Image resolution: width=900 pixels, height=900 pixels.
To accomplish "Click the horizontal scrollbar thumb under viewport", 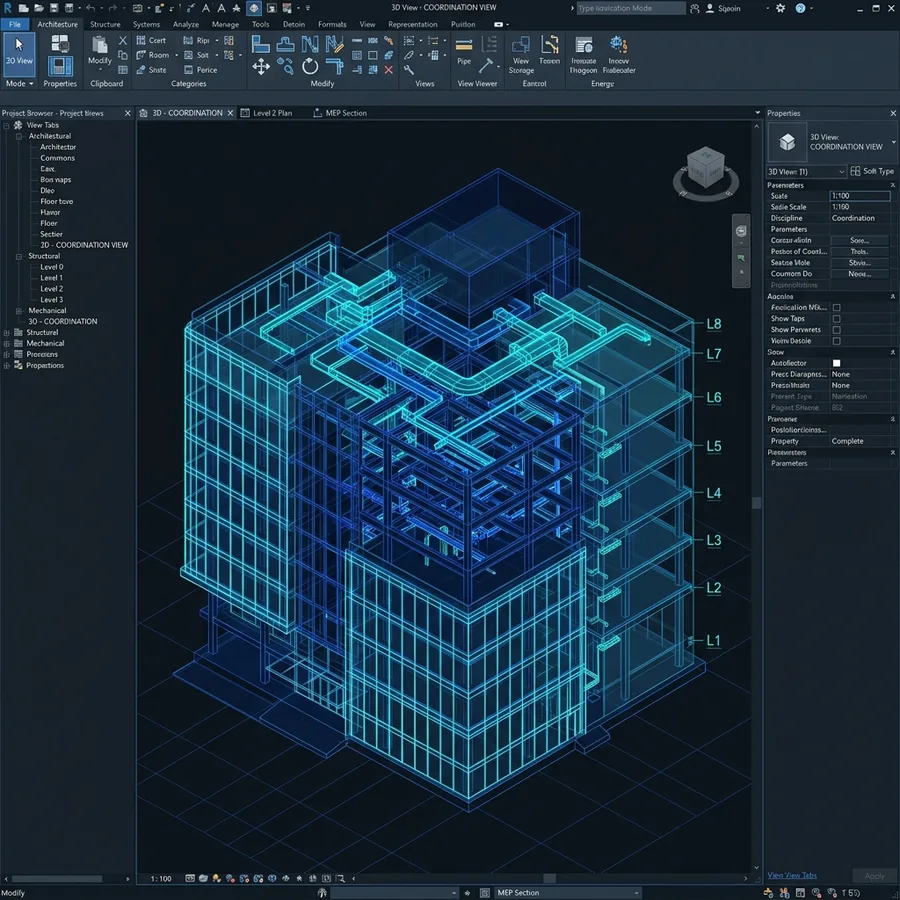I will tap(549, 879).
